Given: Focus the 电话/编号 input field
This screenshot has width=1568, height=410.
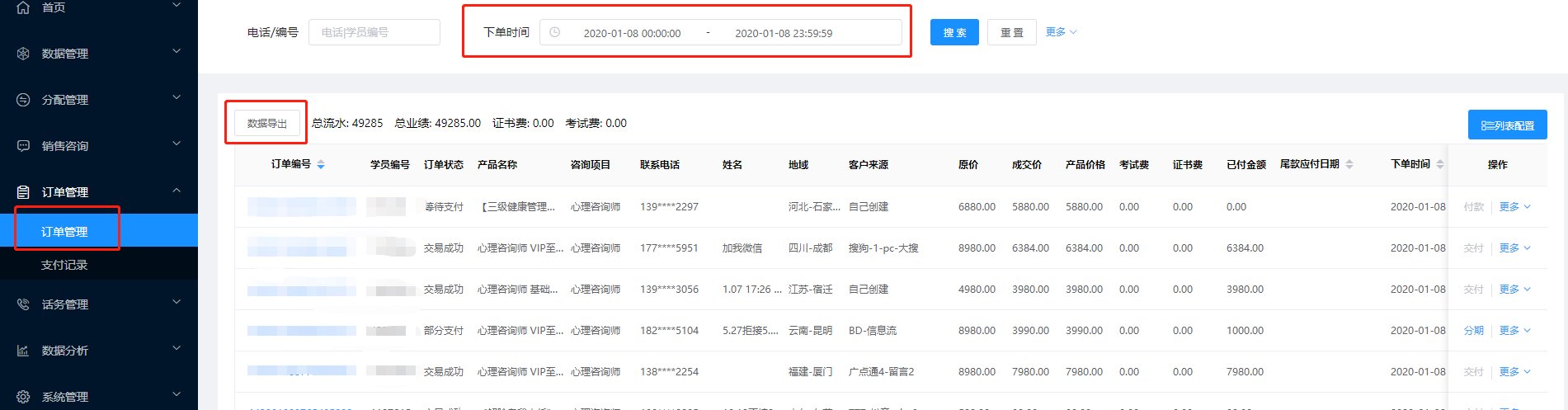Looking at the screenshot, I should click(x=374, y=32).
